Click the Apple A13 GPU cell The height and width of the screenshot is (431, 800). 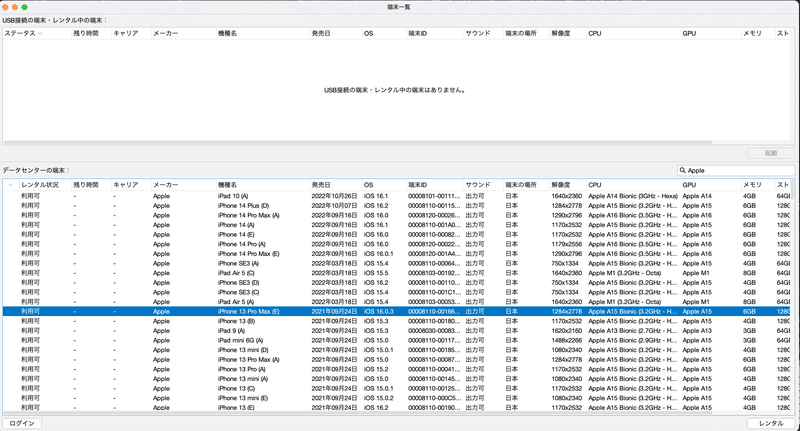pos(697,331)
